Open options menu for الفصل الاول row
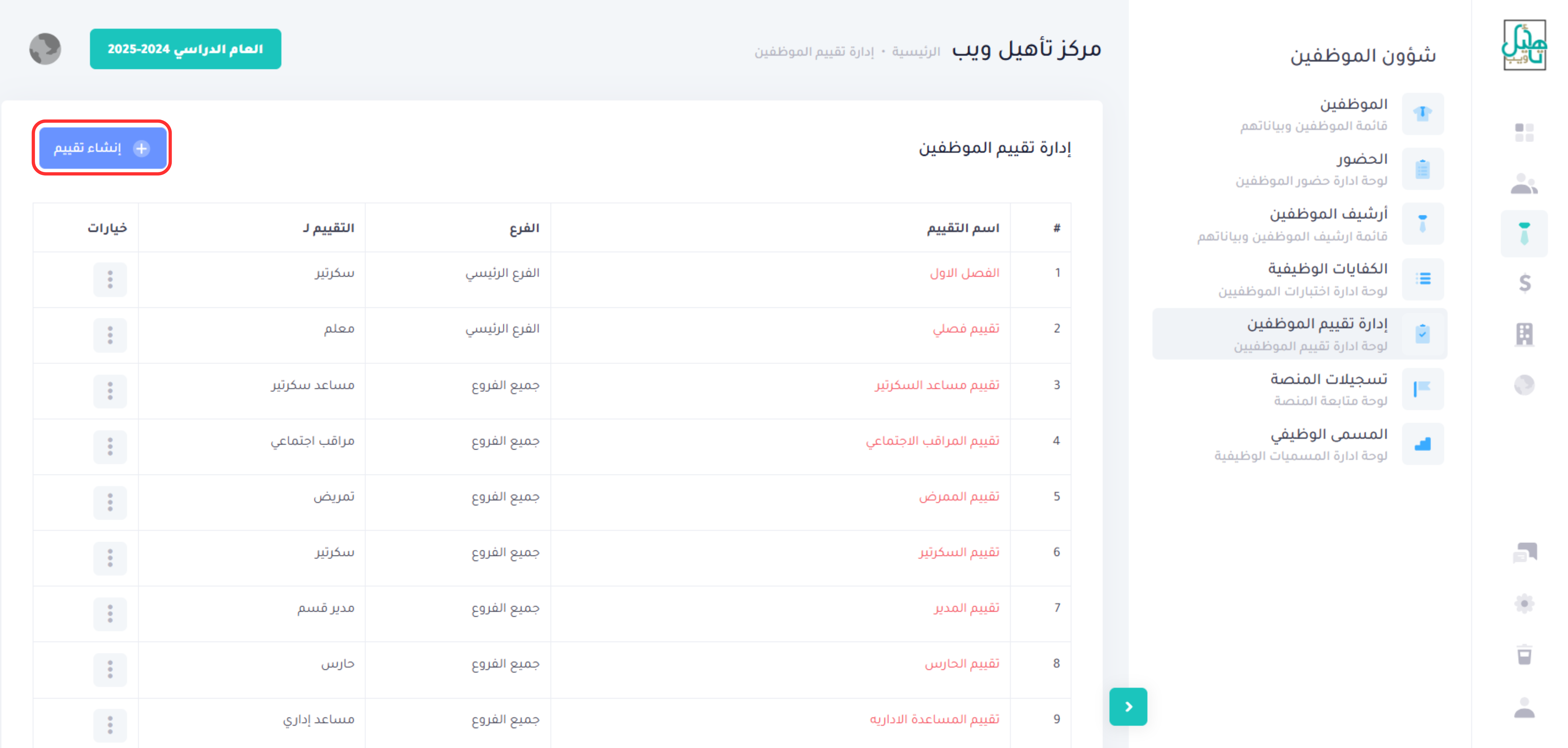Viewport: 1568px width, 748px height. click(110, 279)
